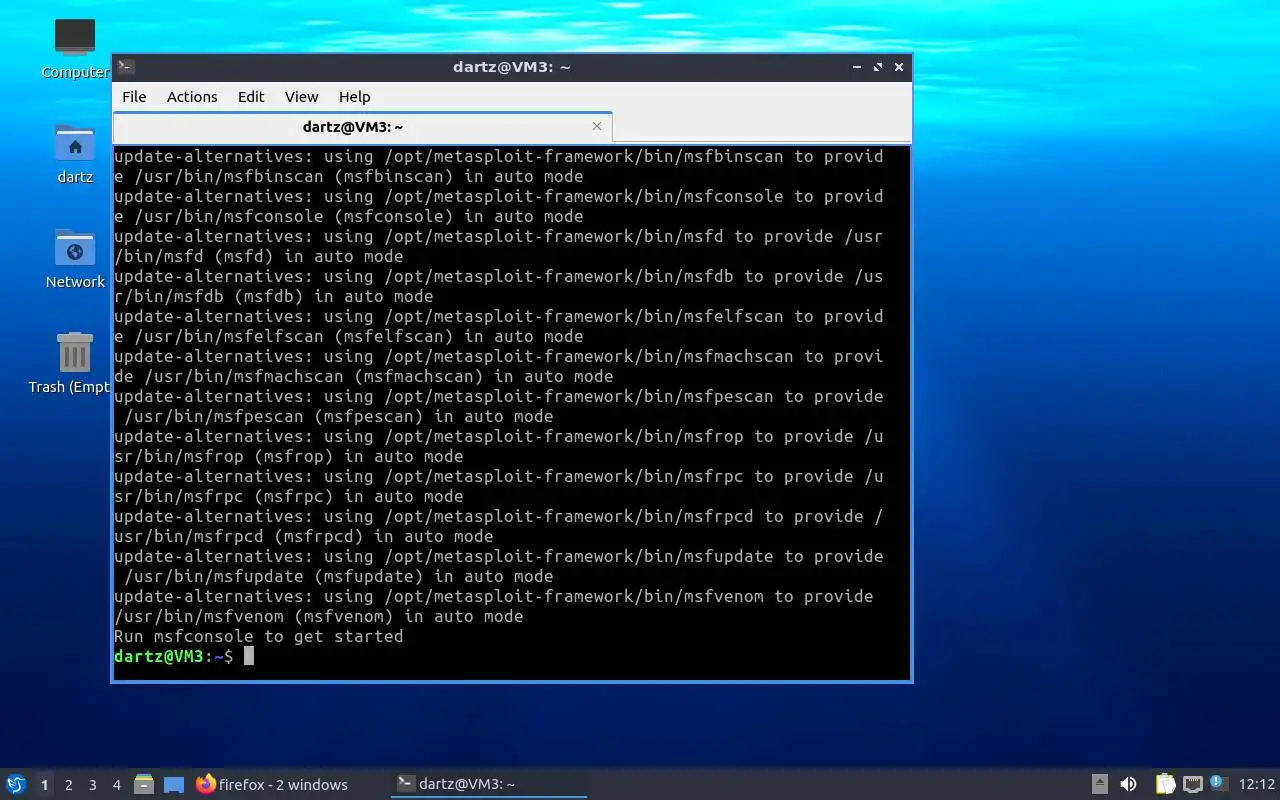Switch to virtual desktop 2
Viewport: 1280px width, 800px height.
tap(68, 785)
